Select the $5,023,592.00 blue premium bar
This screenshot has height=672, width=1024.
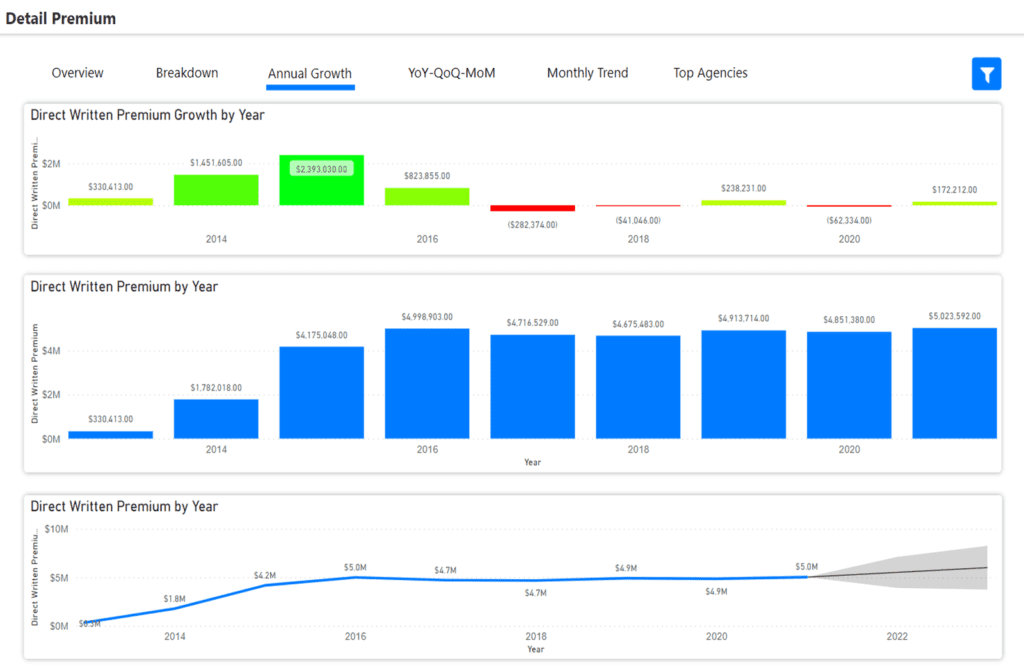(x=954, y=383)
